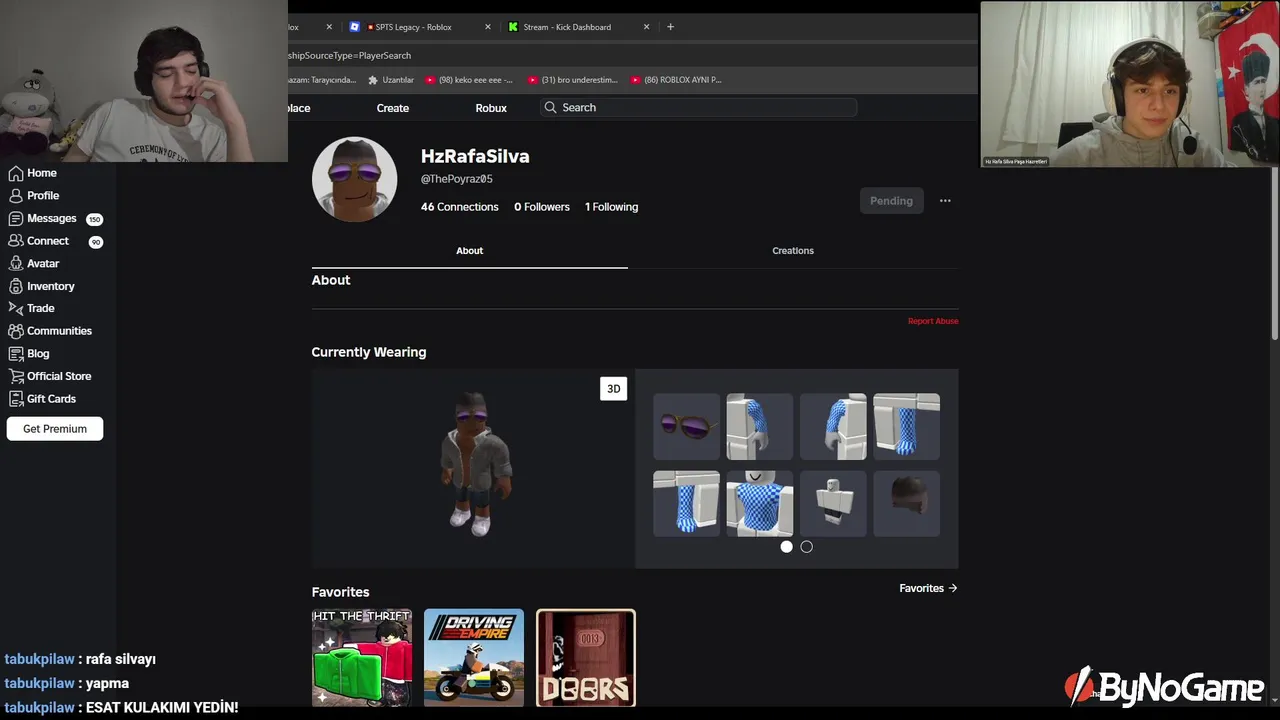Click the Get Premium button
This screenshot has width=1280, height=720.
55,429
